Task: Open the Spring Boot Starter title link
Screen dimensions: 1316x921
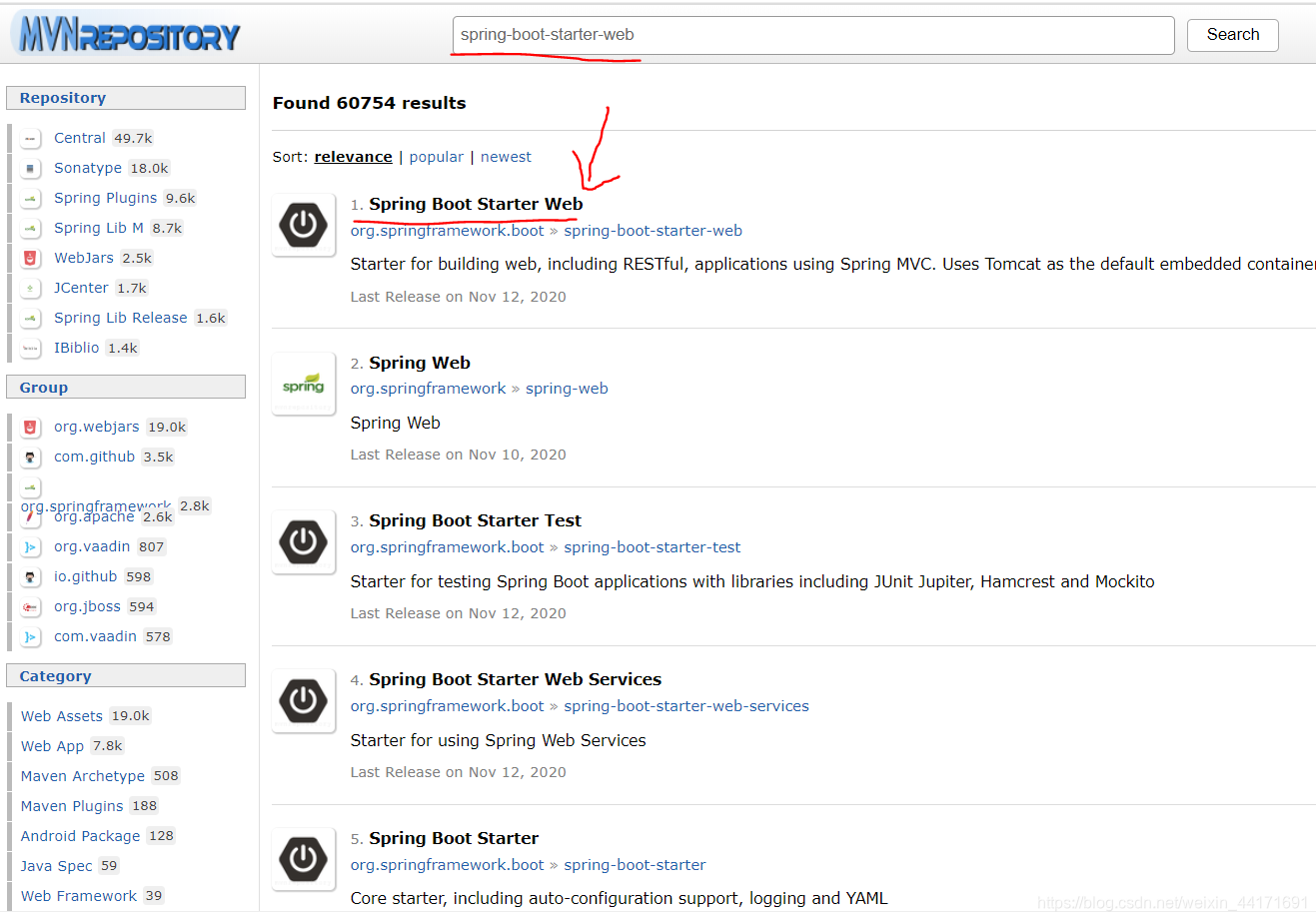Action: [454, 838]
